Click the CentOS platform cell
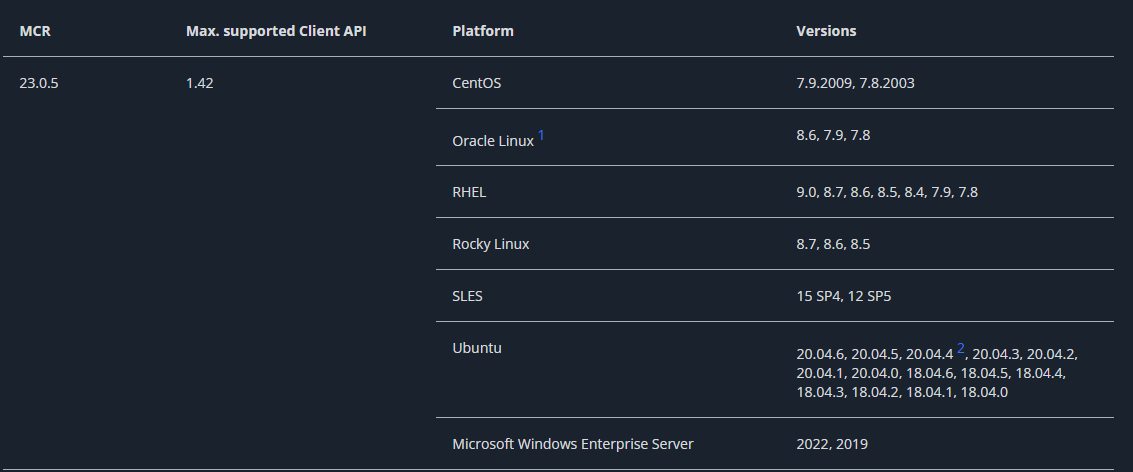Viewport: 1133px width, 472px height. [476, 83]
